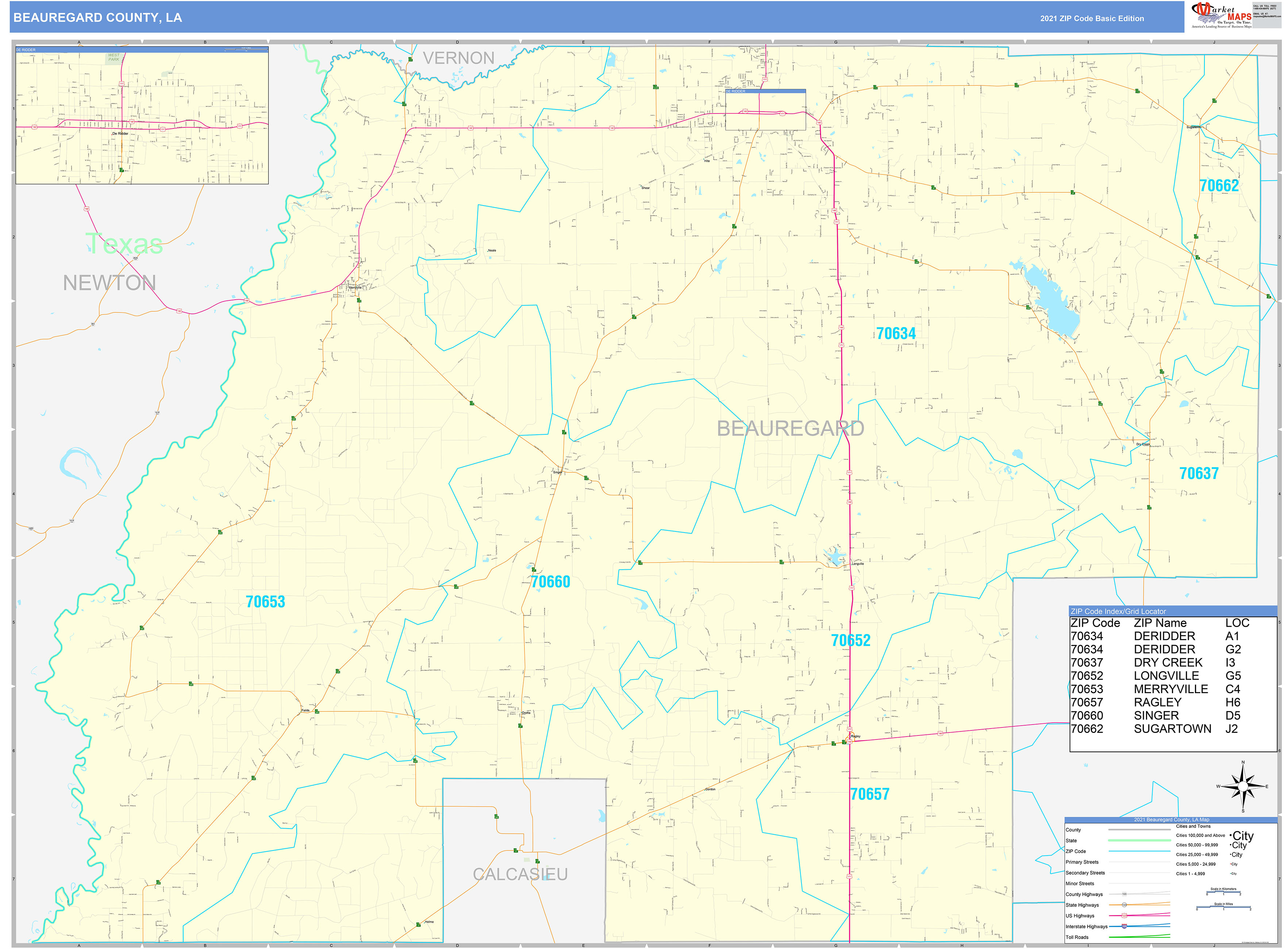Click Cities 100,000 and Above legend entry
This screenshot has width=1288, height=949.
1200,836
